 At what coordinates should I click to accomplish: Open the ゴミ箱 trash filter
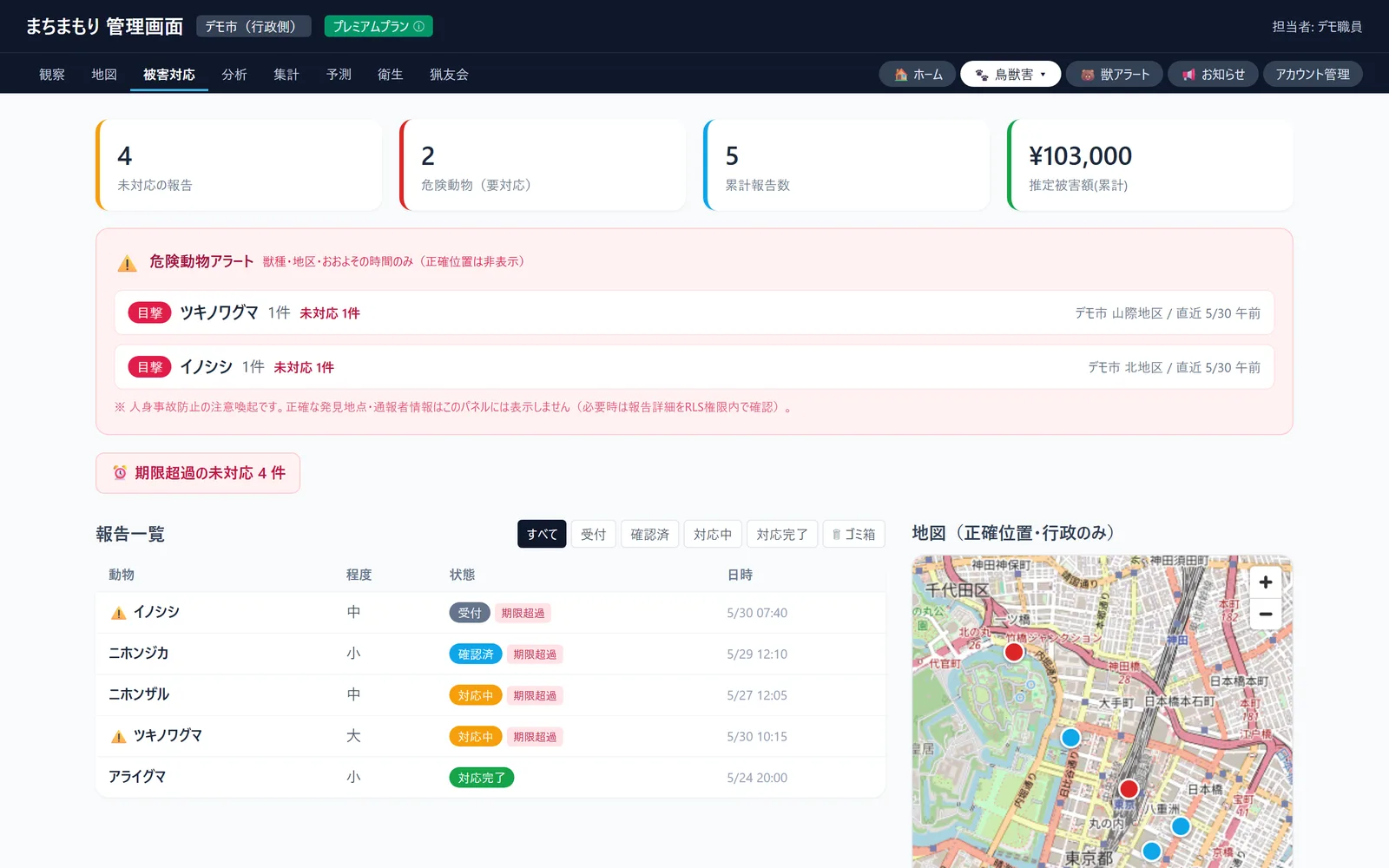tap(853, 534)
